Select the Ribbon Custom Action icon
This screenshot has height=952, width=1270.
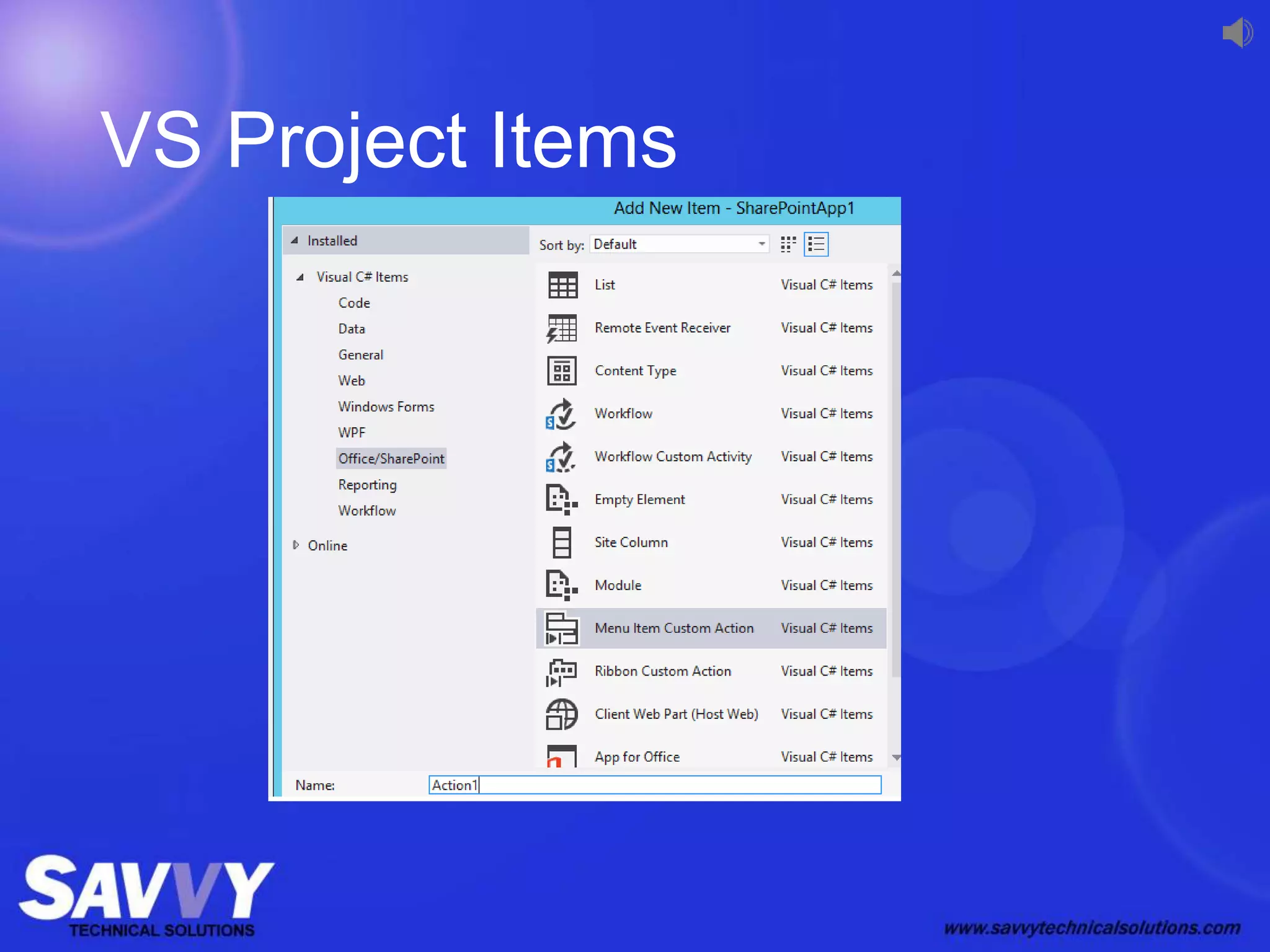(x=562, y=671)
